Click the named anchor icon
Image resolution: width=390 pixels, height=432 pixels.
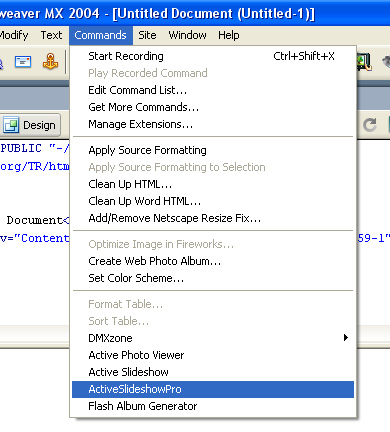[x=50, y=61]
